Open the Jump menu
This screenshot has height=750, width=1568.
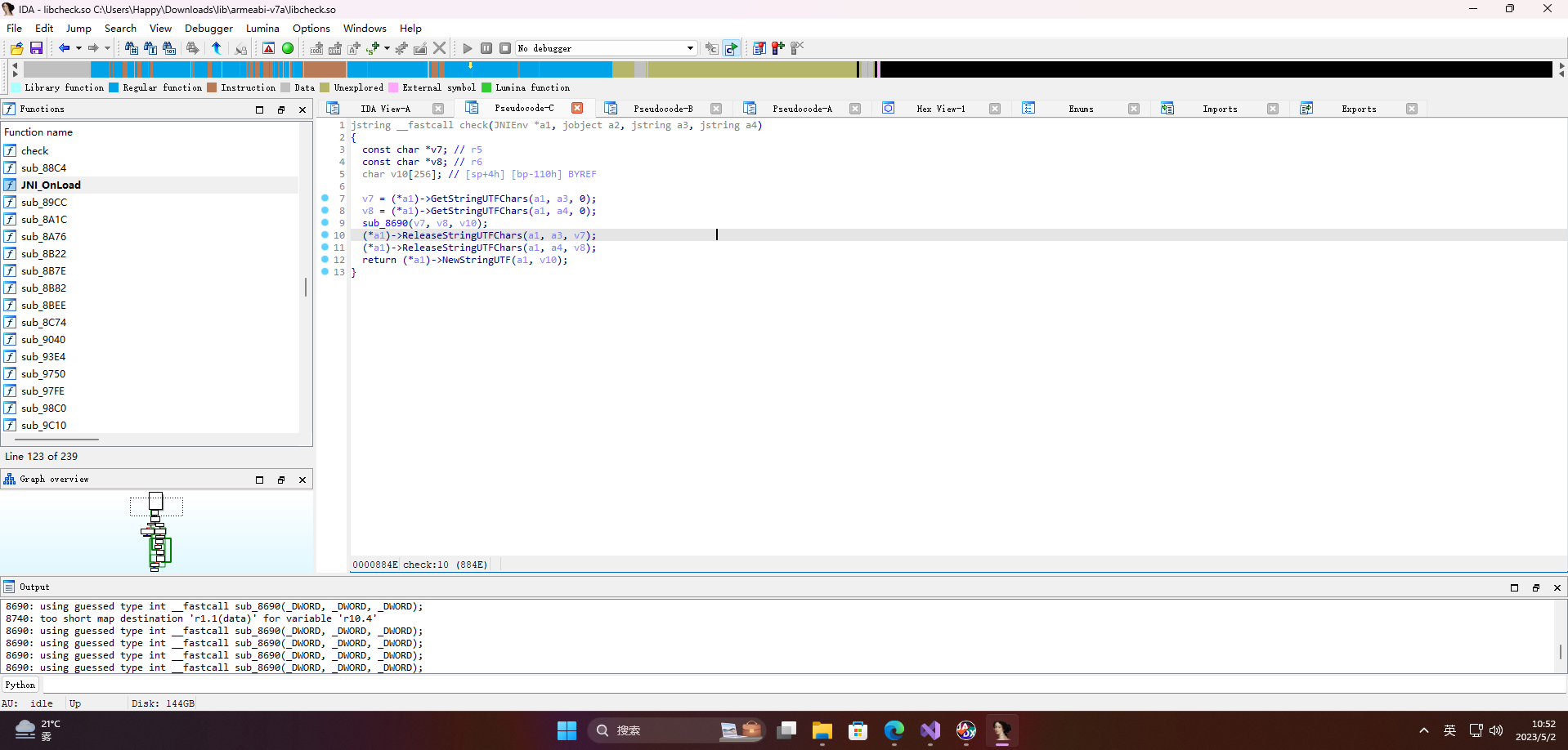(78, 28)
